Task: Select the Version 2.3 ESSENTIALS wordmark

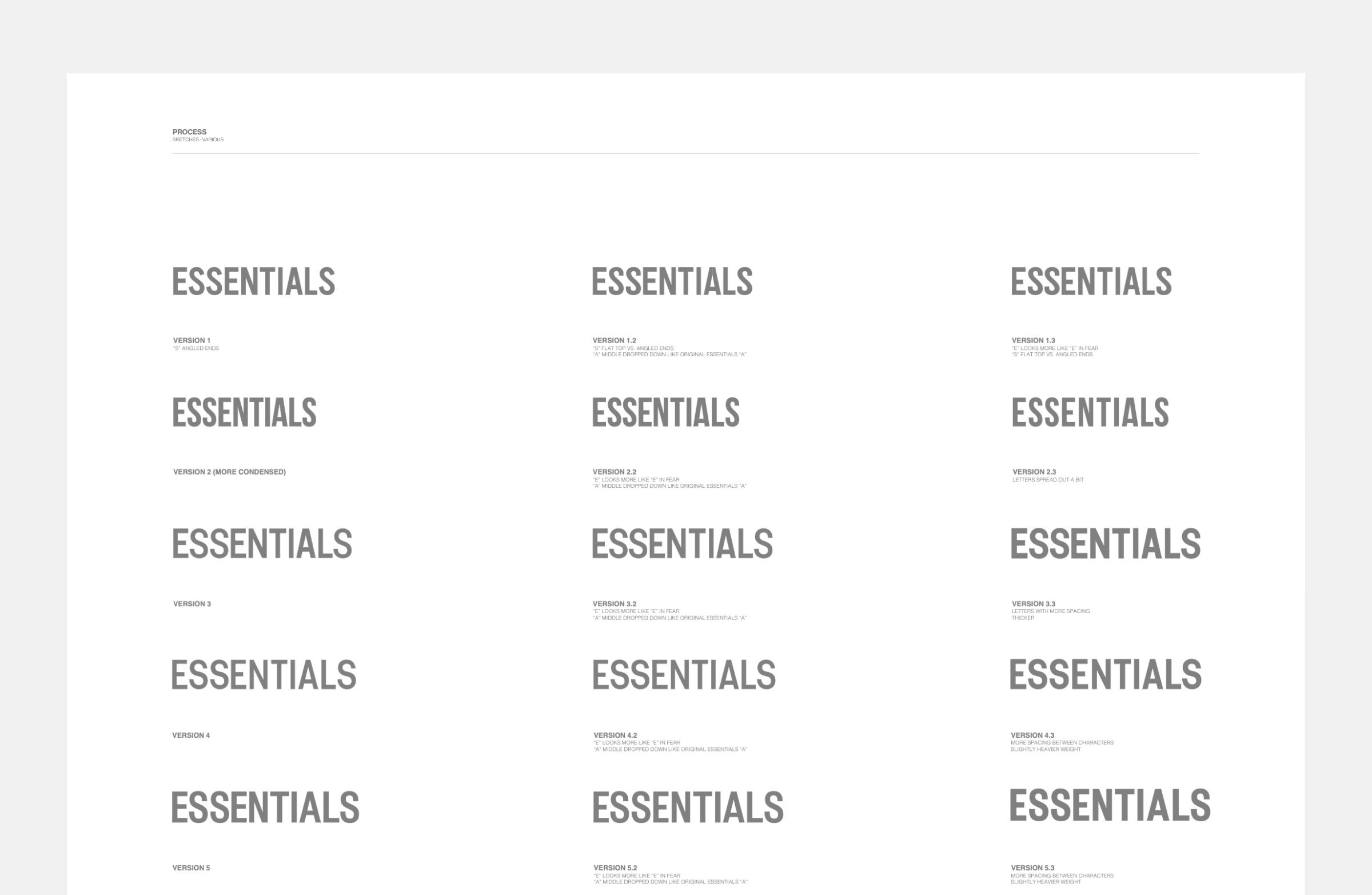Action: [x=1090, y=412]
